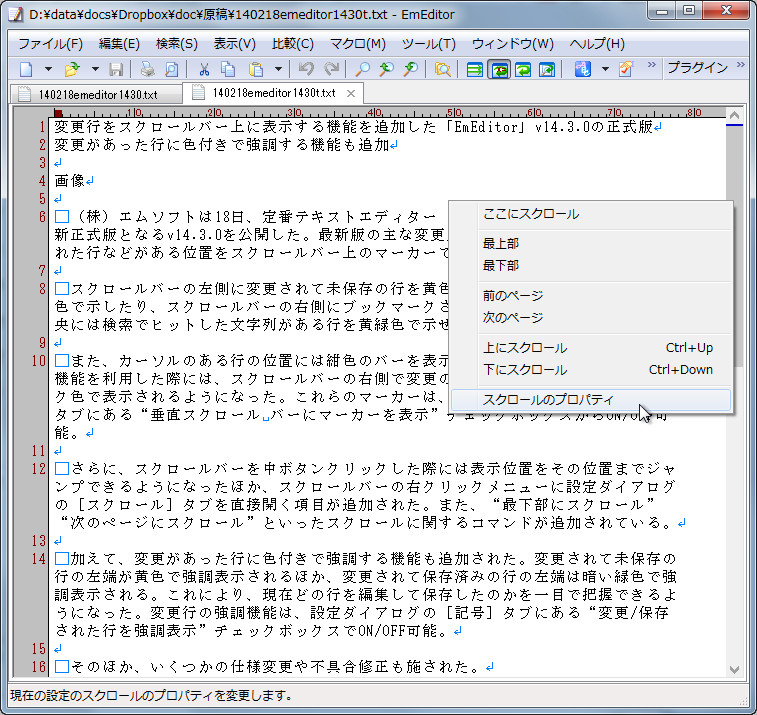Click the scrollbar down arrow
Viewport: 757px width, 715px height.
click(x=734, y=669)
